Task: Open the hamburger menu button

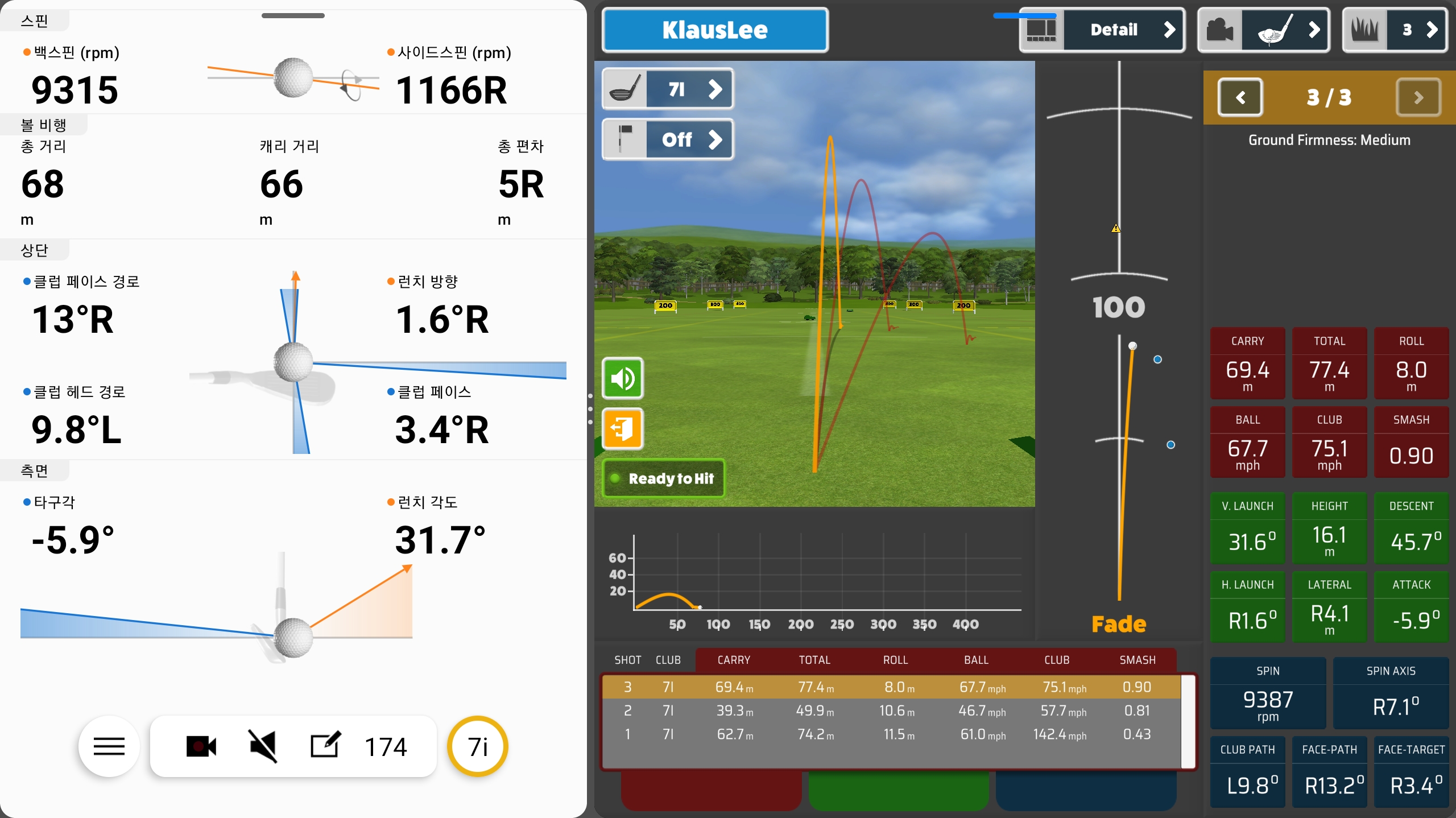Action: click(109, 746)
